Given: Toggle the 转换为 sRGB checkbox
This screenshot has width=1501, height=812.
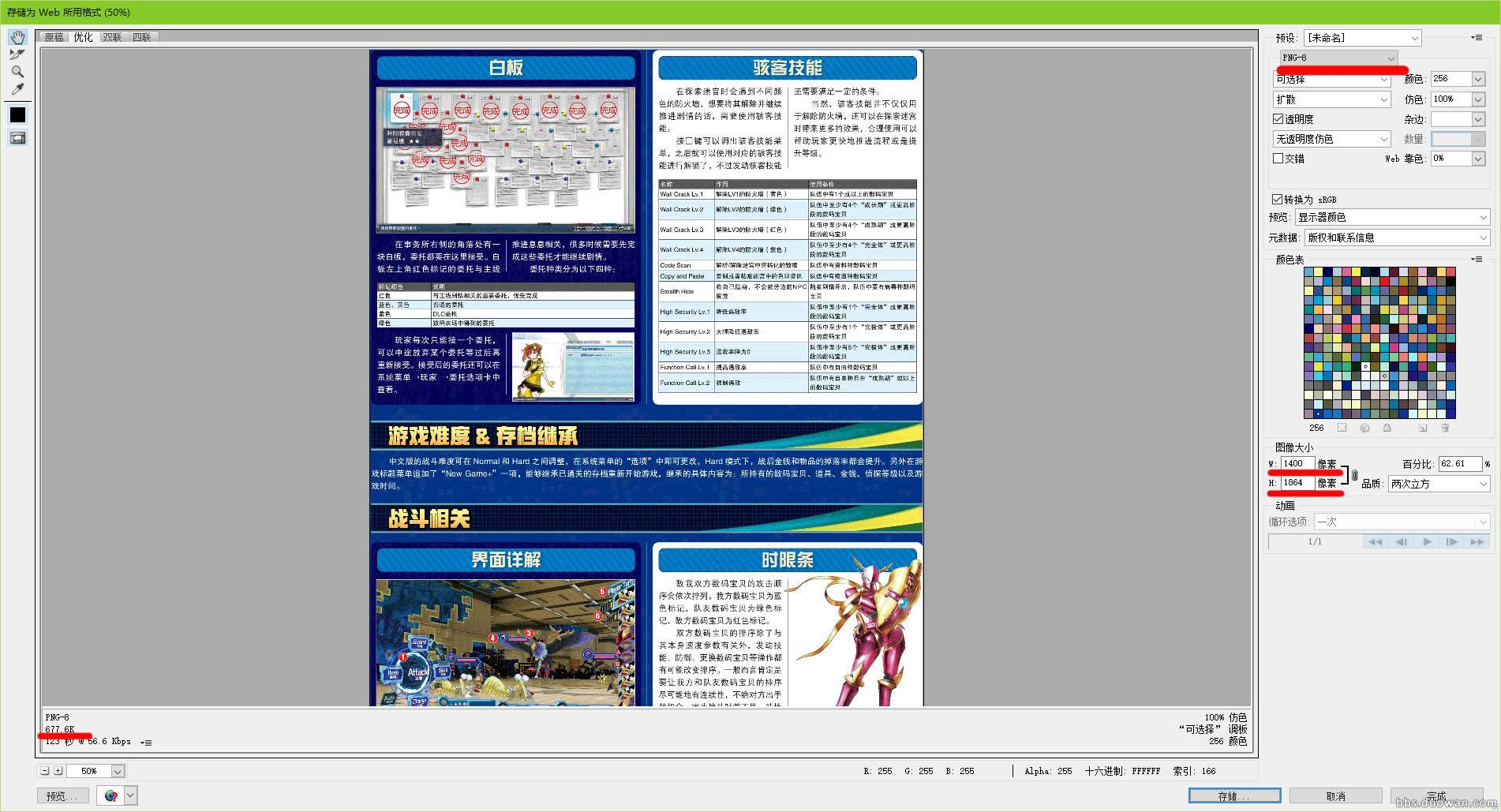Looking at the screenshot, I should [1277, 200].
